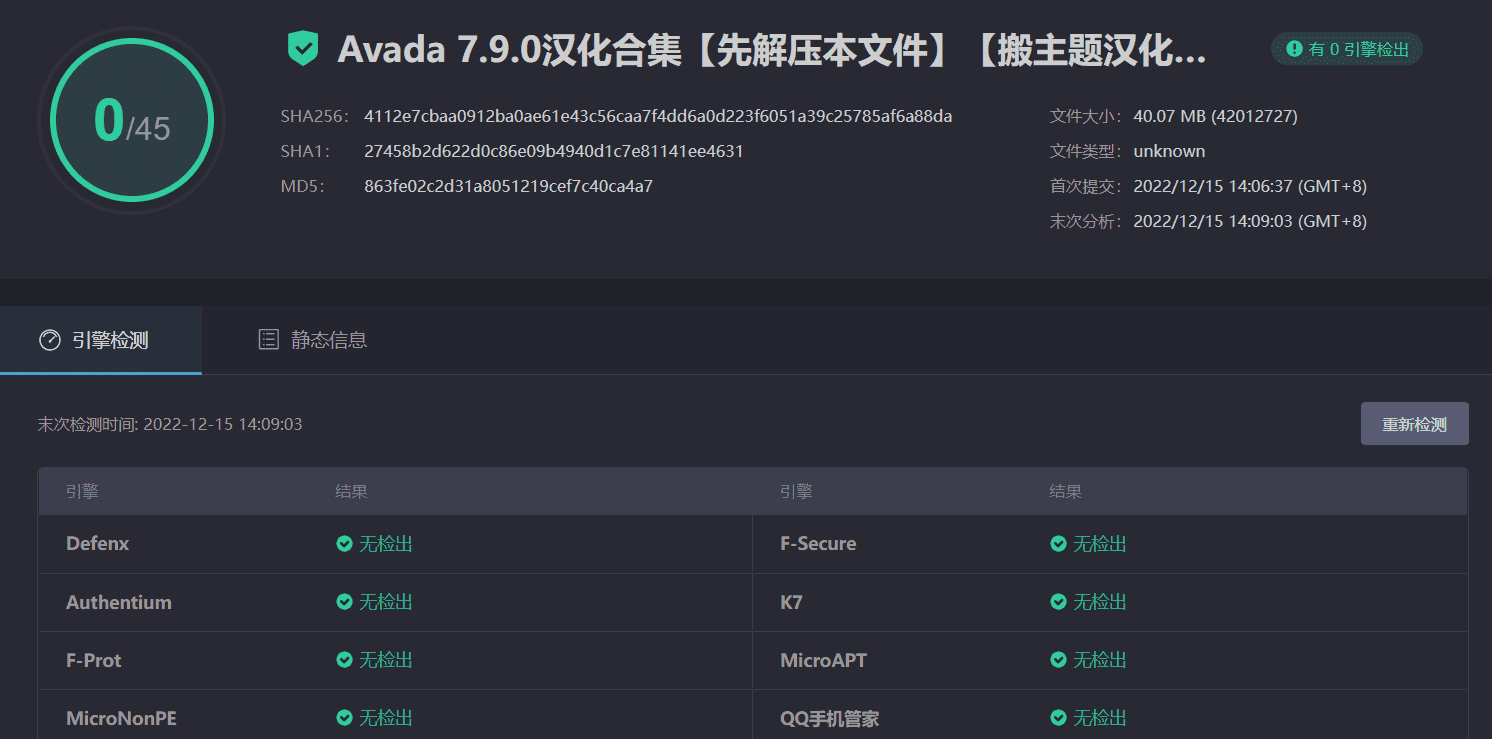The width and height of the screenshot is (1492, 739).
Task: Select the MD5 hash value
Action: pyautogui.click(x=508, y=186)
